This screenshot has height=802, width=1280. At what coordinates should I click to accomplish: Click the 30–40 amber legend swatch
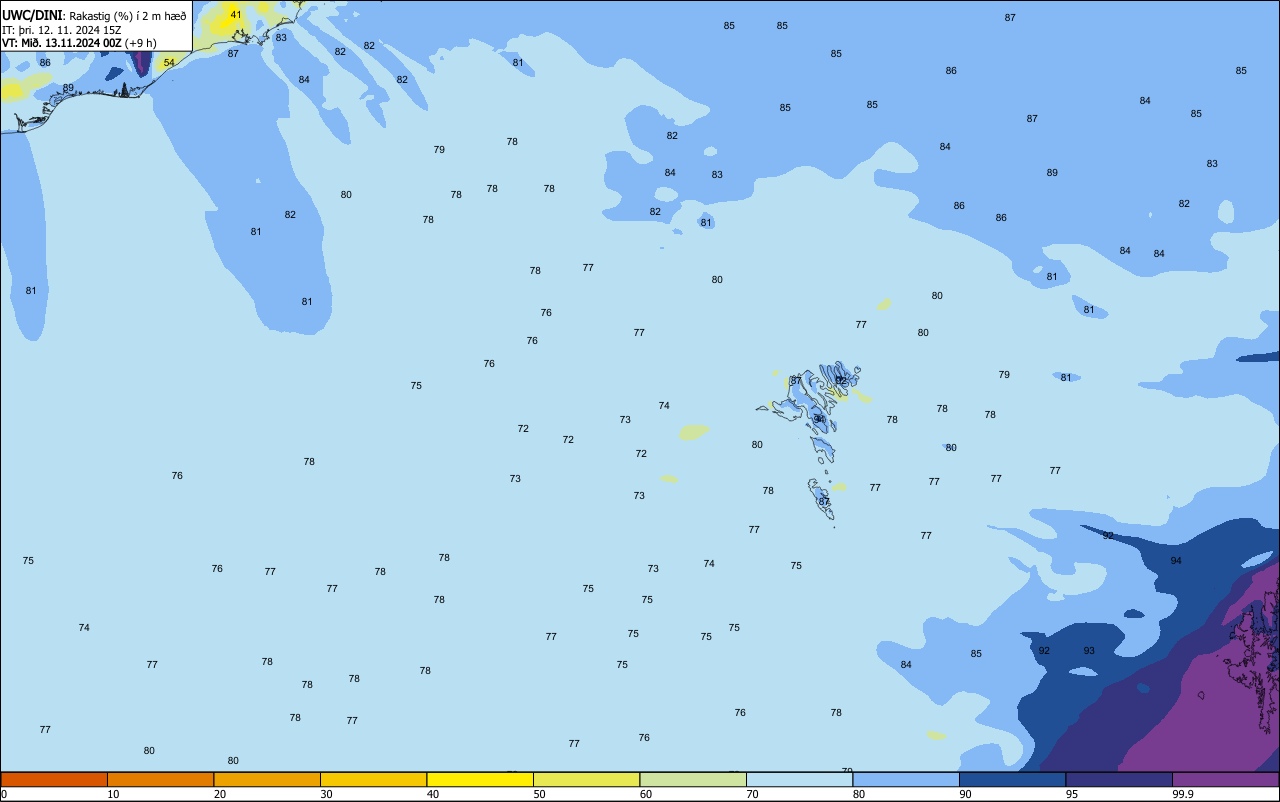click(373, 779)
